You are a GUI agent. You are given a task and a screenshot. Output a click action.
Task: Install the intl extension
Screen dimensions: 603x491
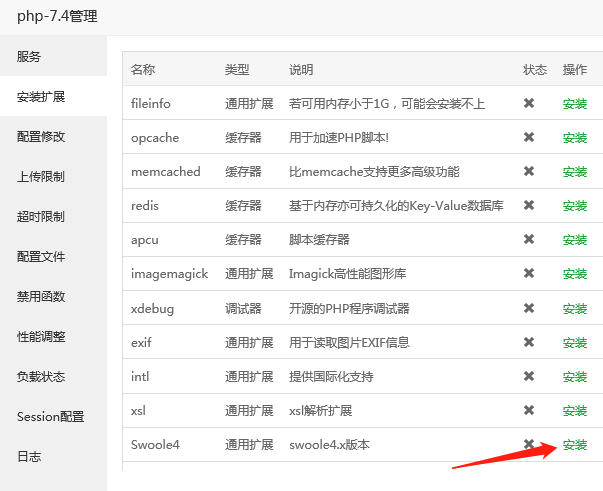point(575,376)
